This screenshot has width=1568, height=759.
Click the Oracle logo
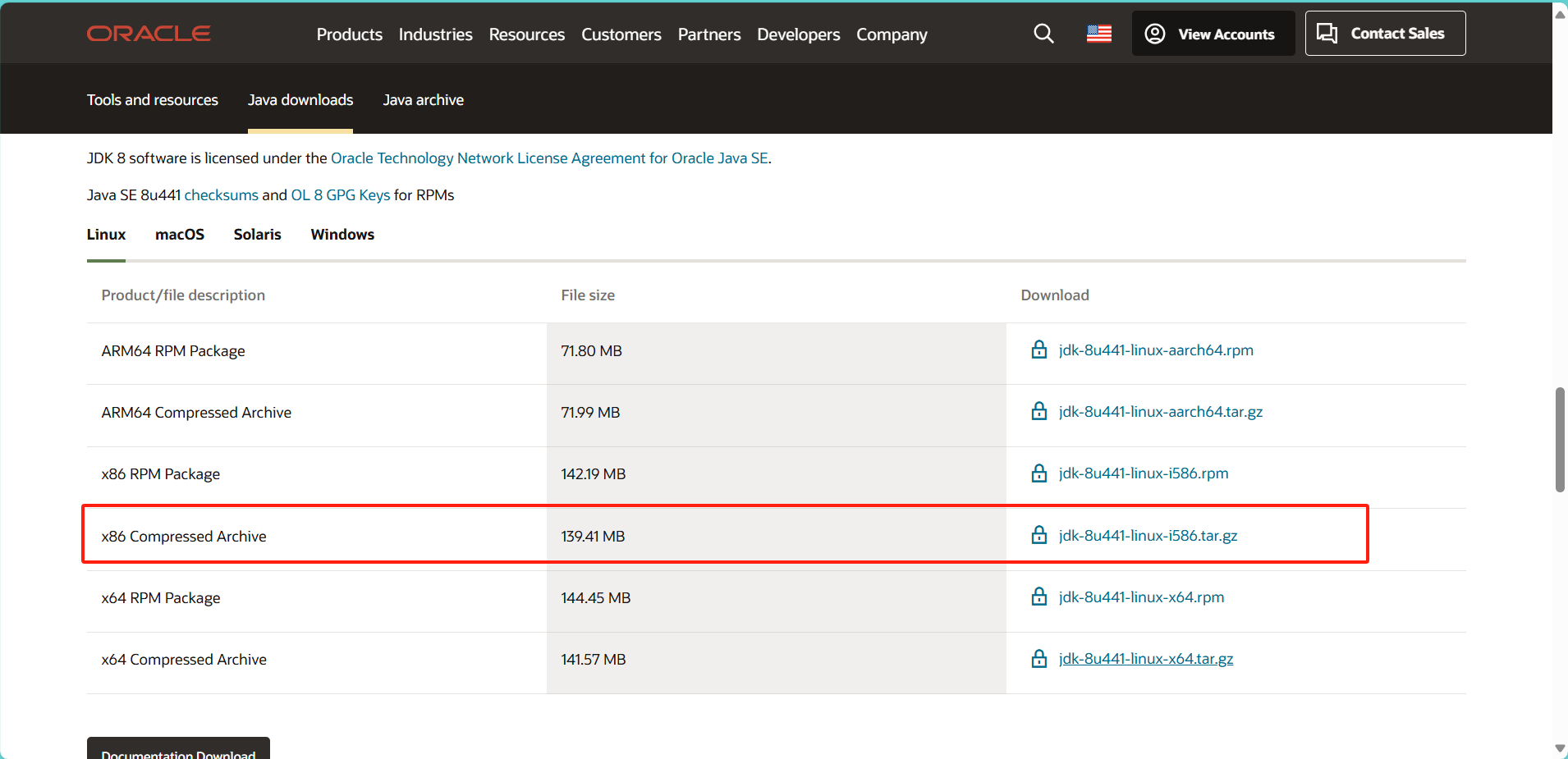pyautogui.click(x=149, y=34)
